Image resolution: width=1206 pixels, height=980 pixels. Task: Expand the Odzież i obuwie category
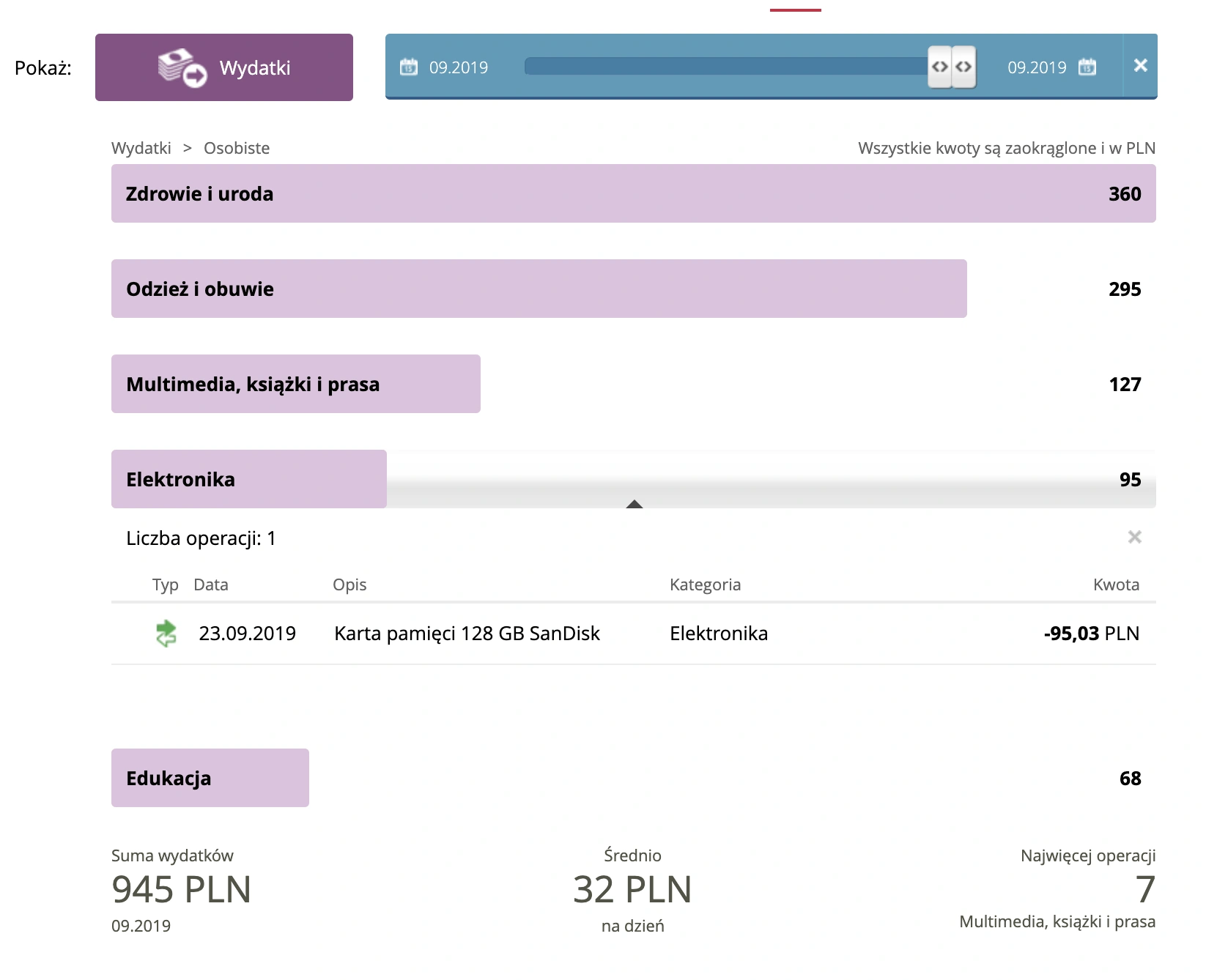(539, 289)
